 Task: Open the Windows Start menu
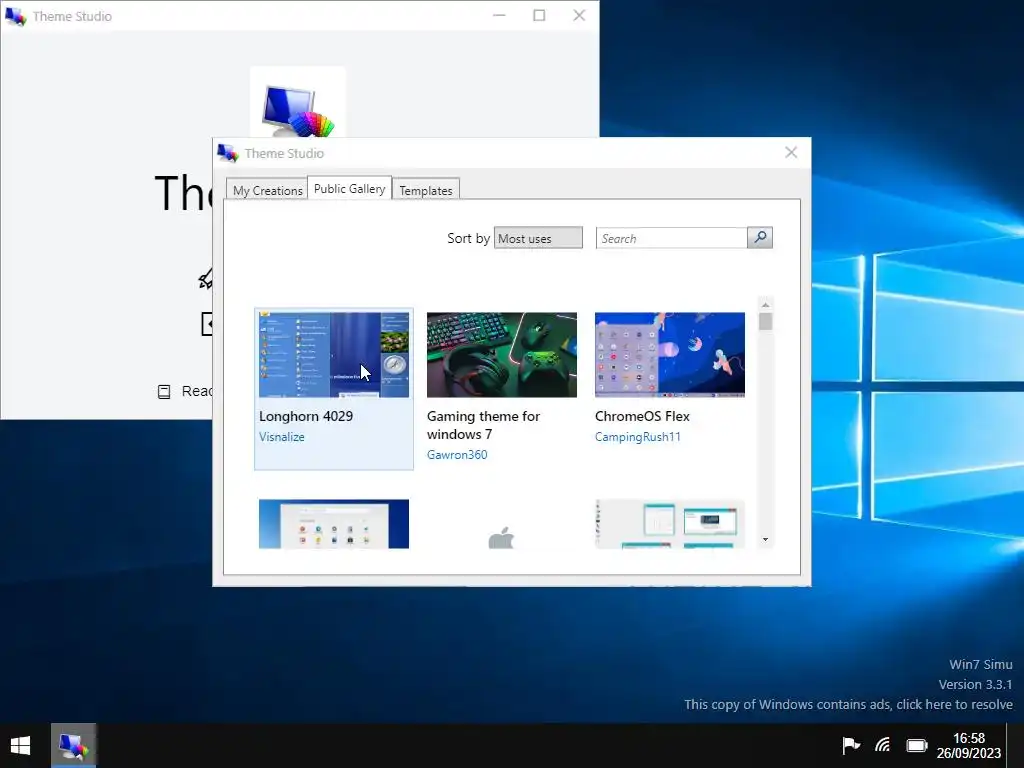[x=20, y=746]
